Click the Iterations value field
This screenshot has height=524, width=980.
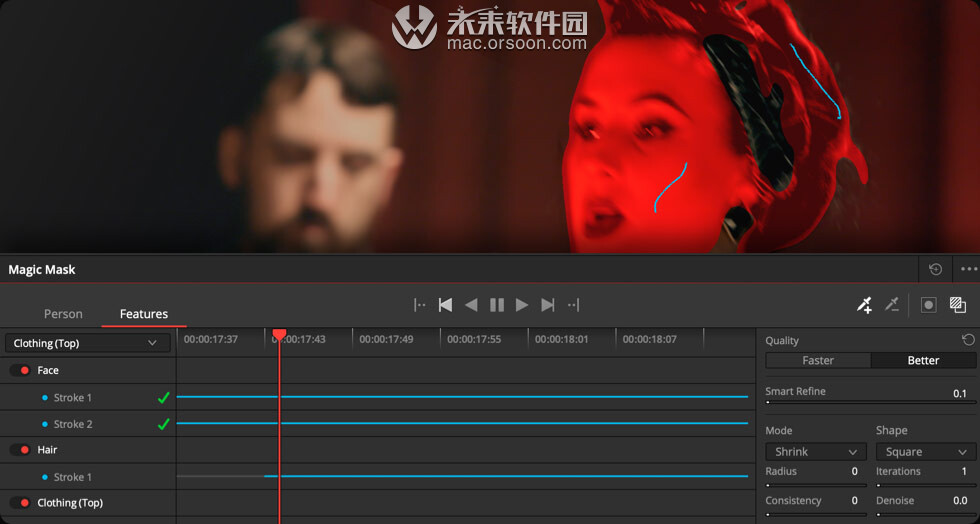[964, 471]
